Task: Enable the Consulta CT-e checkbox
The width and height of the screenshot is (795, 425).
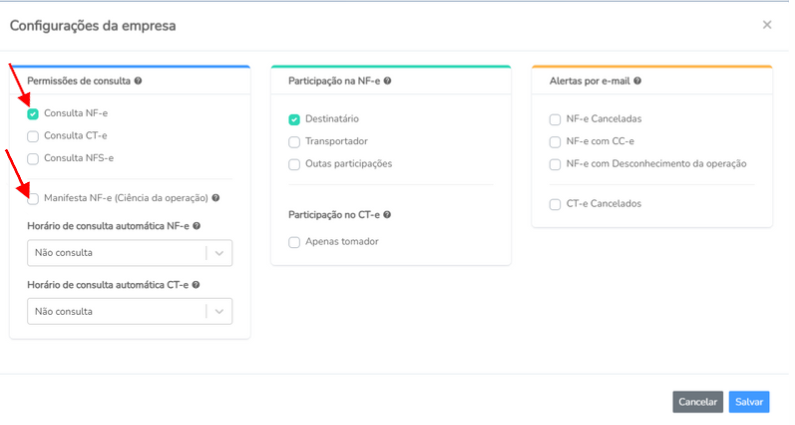Action: pos(33,136)
